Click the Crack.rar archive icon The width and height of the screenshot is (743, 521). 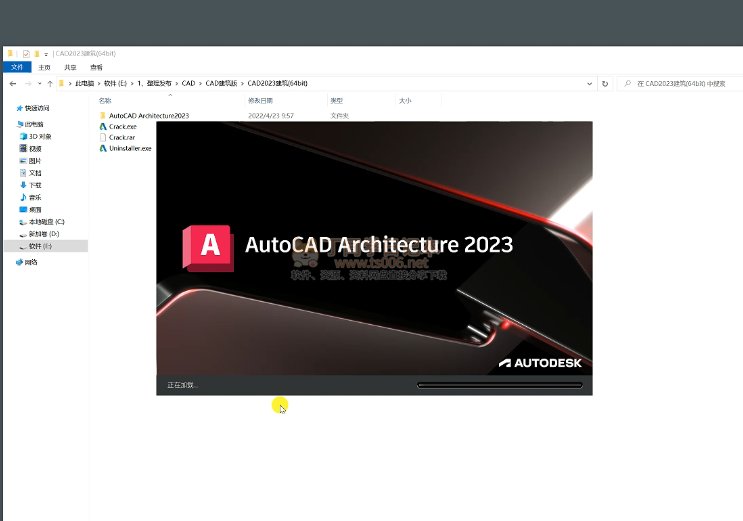click(103, 137)
